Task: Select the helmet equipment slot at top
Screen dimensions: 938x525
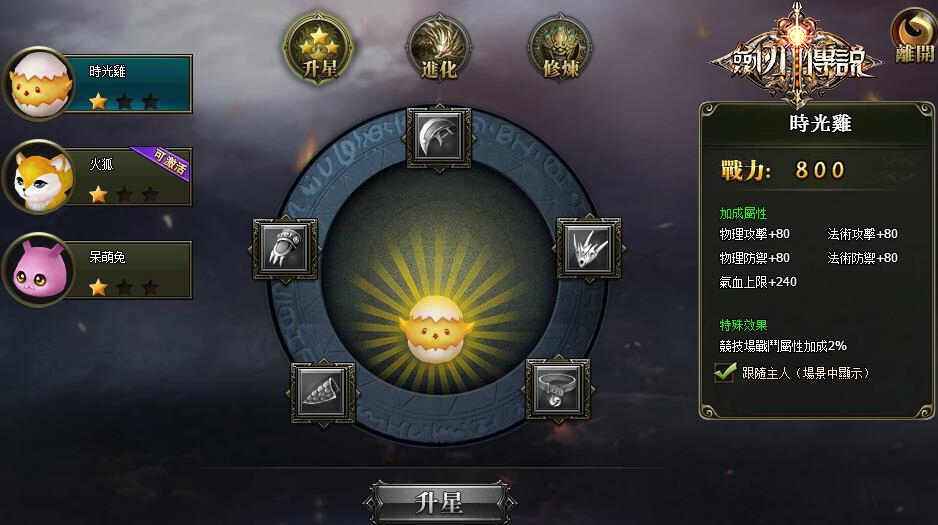Action: [439, 138]
